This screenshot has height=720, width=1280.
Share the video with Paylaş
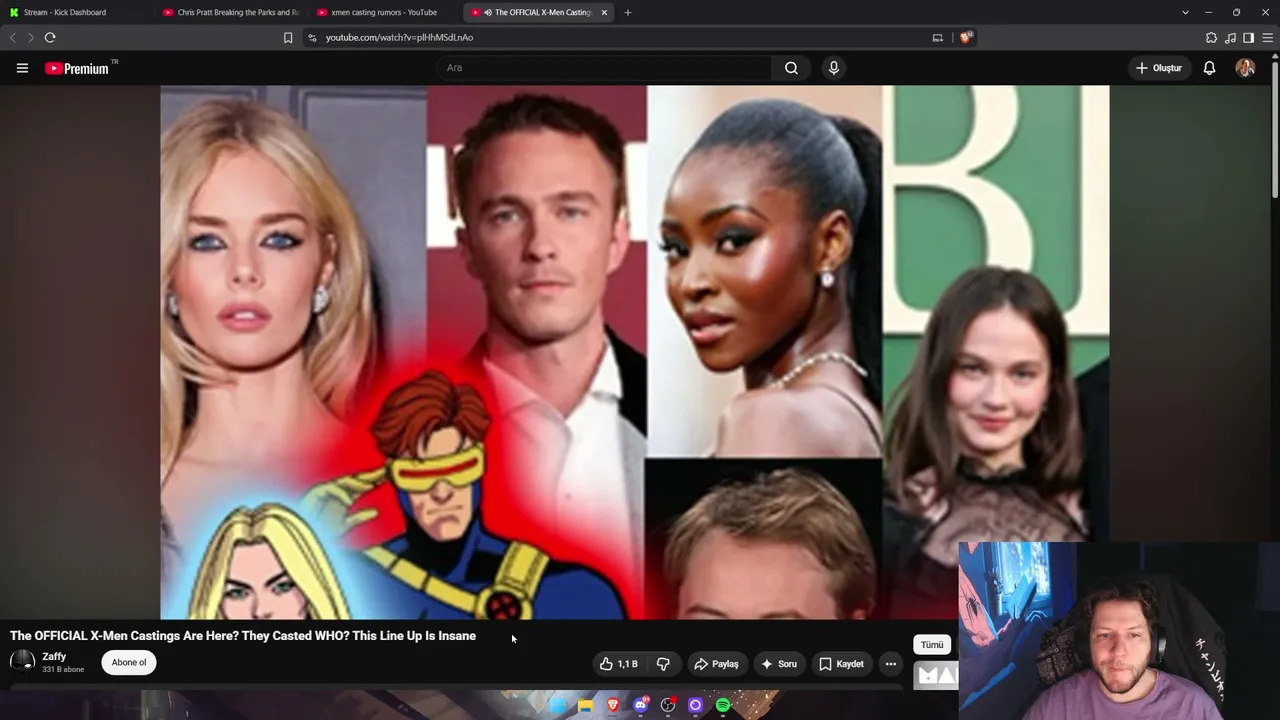pyautogui.click(x=716, y=664)
